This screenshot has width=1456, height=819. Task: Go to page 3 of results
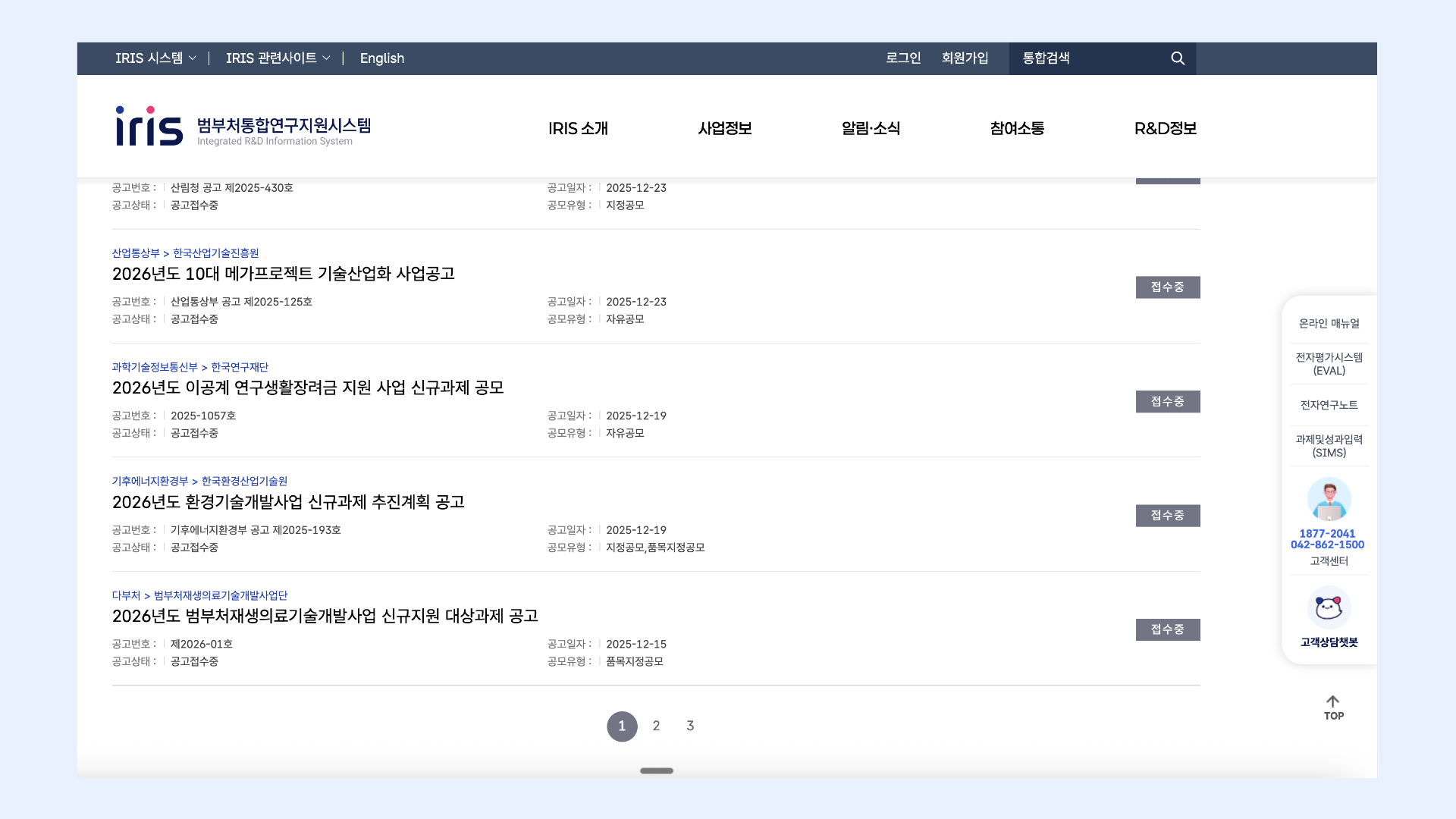pyautogui.click(x=690, y=726)
